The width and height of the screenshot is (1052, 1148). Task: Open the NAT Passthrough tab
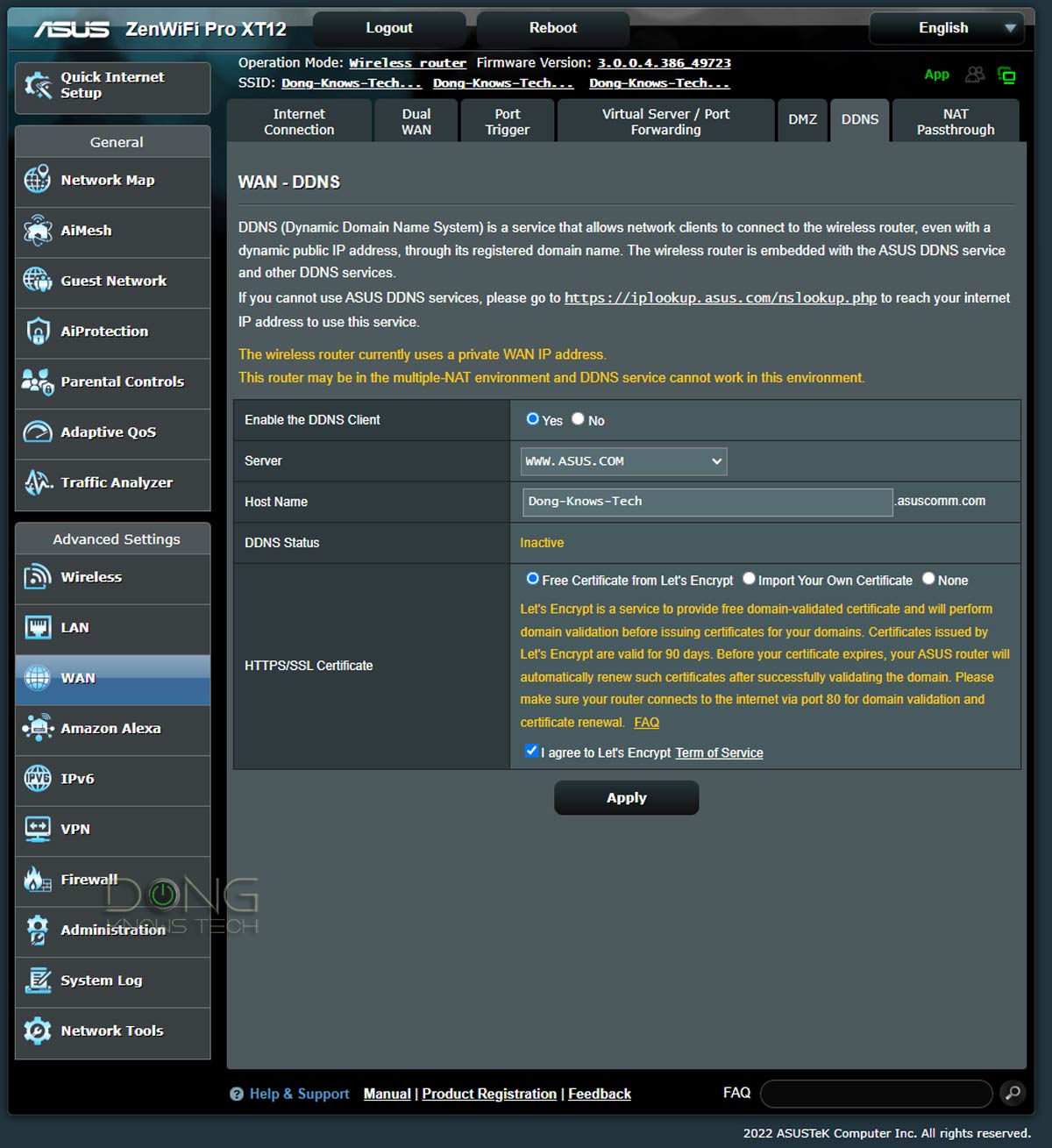click(955, 122)
